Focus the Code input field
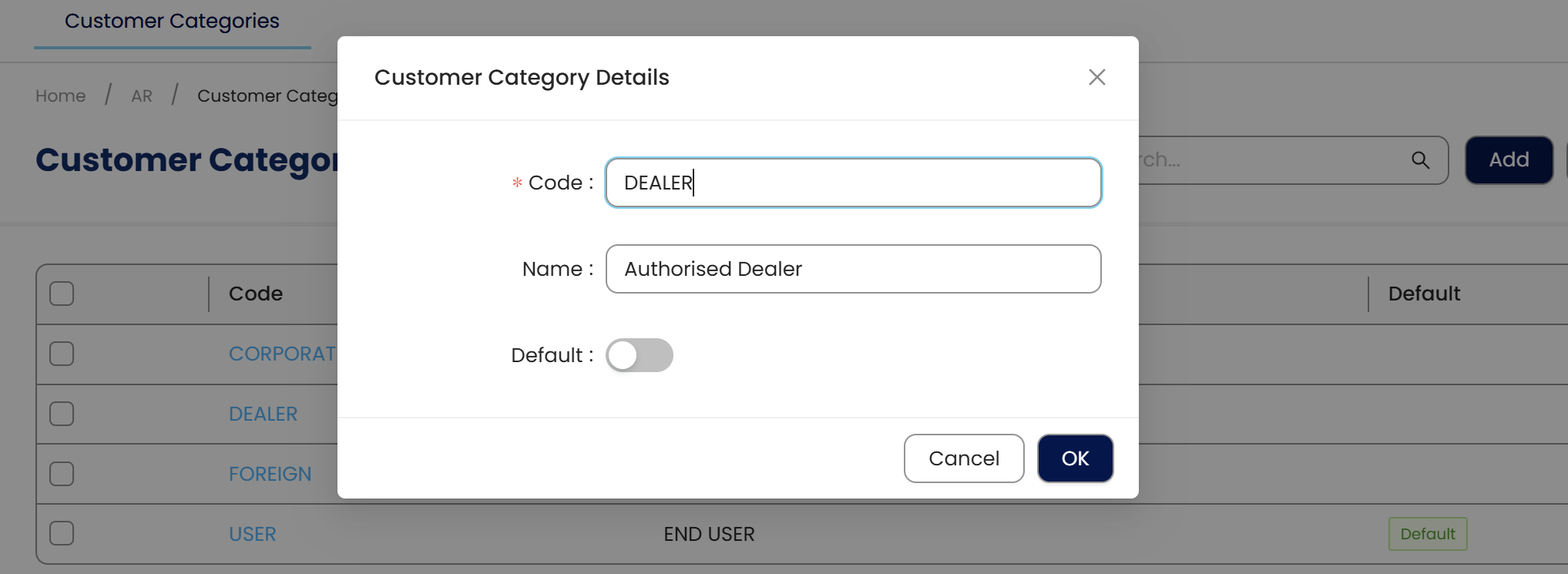Screen dimensions: 1568x574 click(853, 183)
